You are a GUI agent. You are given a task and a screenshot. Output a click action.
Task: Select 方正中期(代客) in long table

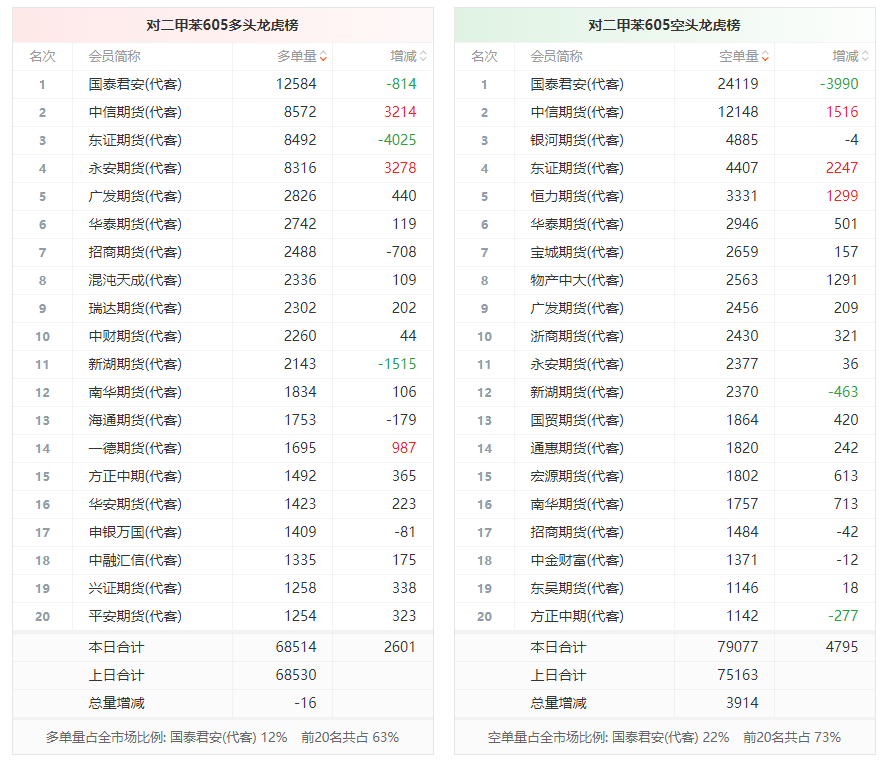click(x=135, y=477)
